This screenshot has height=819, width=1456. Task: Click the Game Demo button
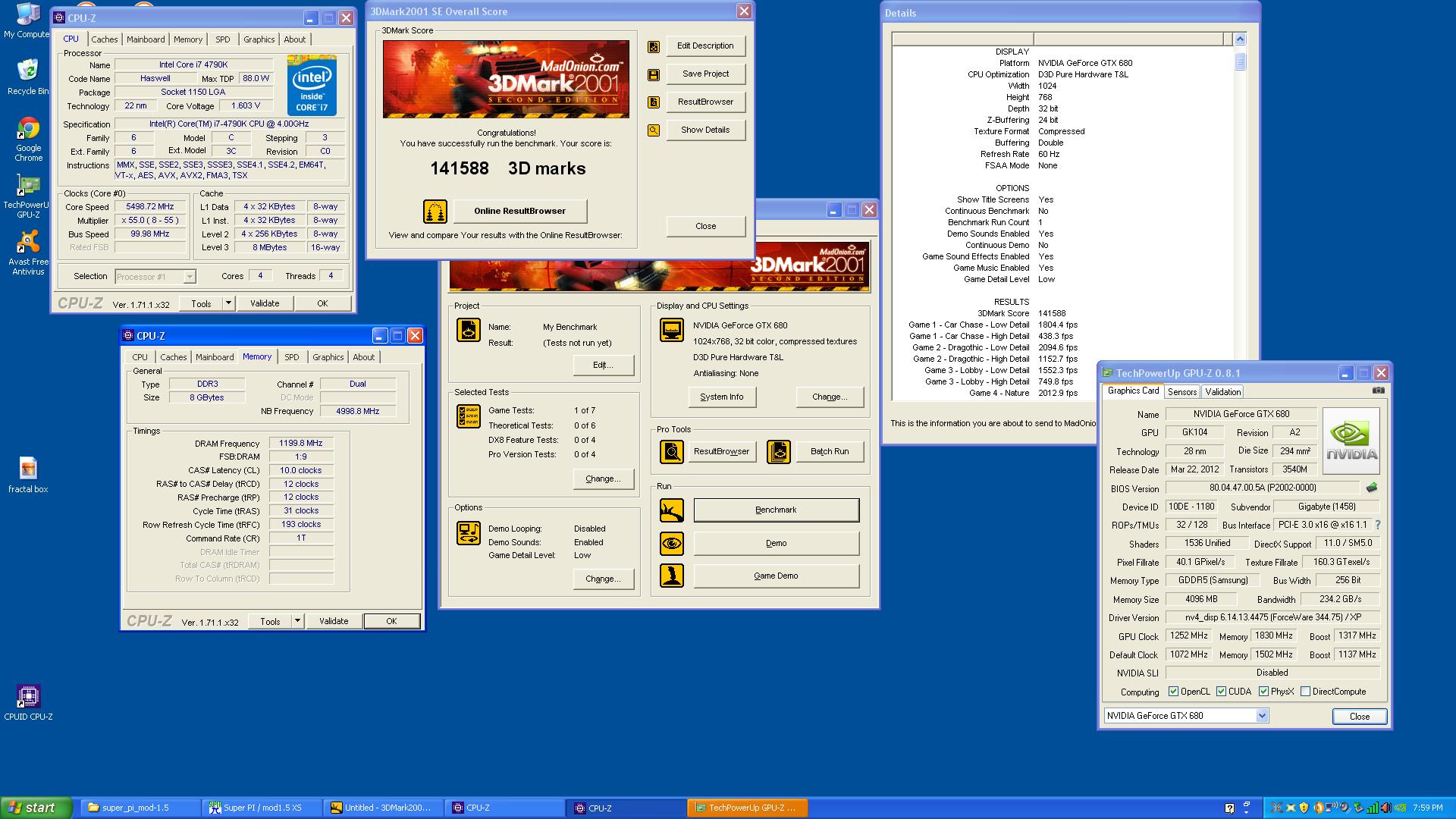pyautogui.click(x=776, y=576)
